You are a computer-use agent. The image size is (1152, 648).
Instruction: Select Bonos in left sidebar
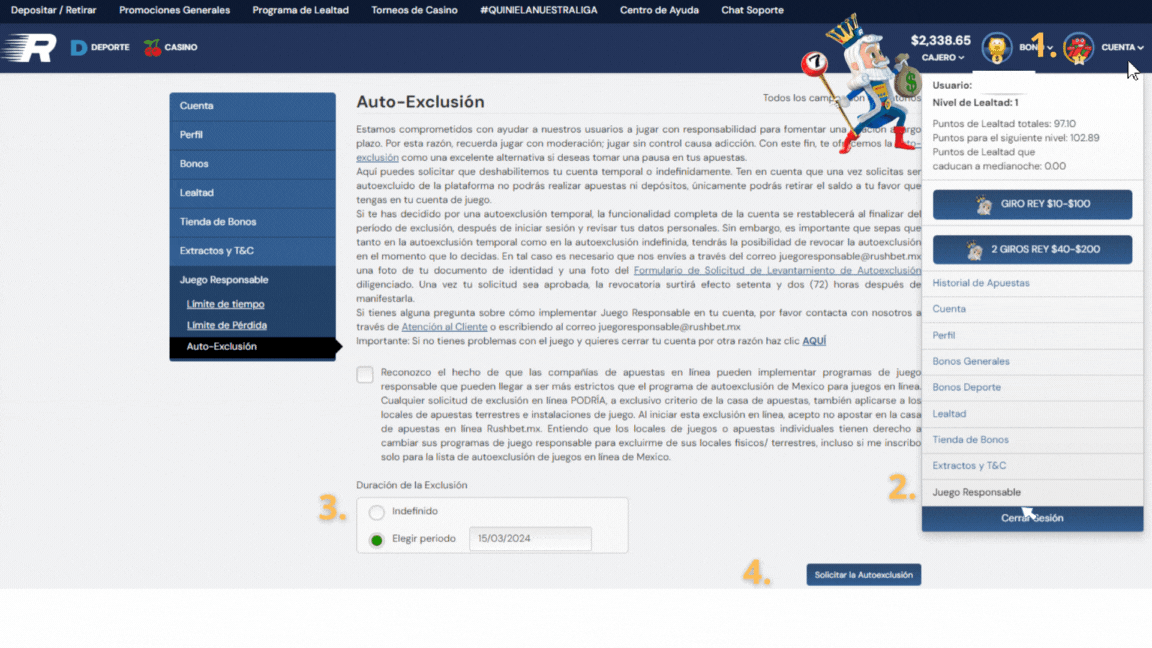click(x=253, y=164)
